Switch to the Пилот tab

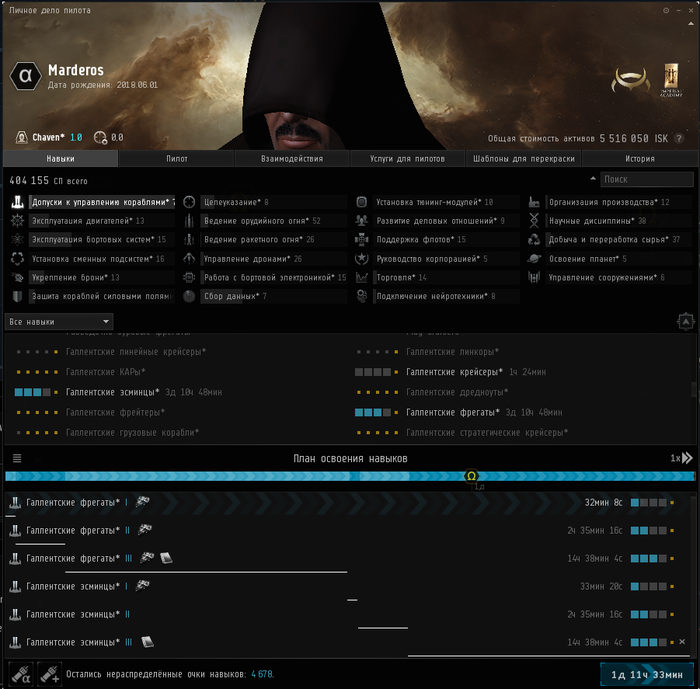point(176,158)
